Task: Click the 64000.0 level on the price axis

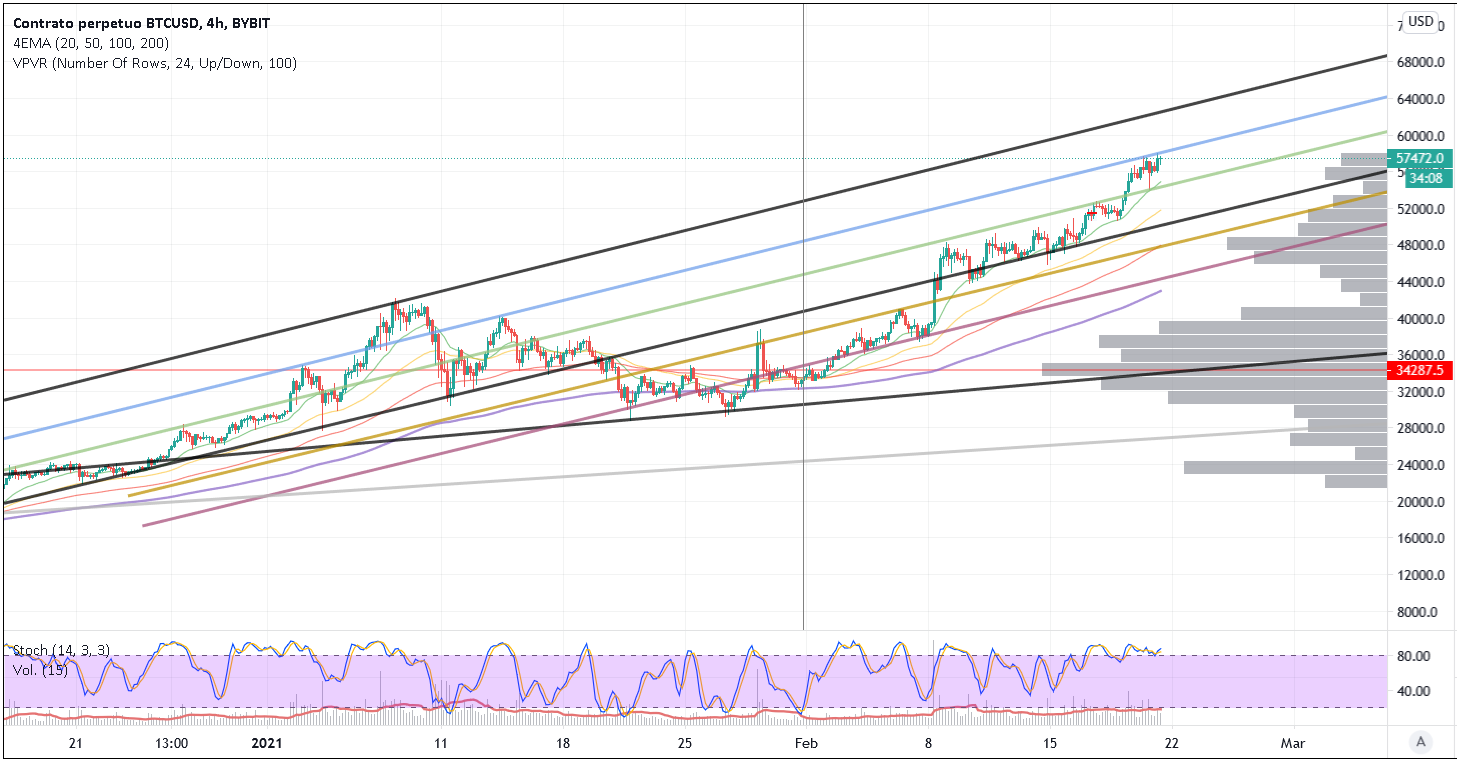Action: (x=1419, y=99)
